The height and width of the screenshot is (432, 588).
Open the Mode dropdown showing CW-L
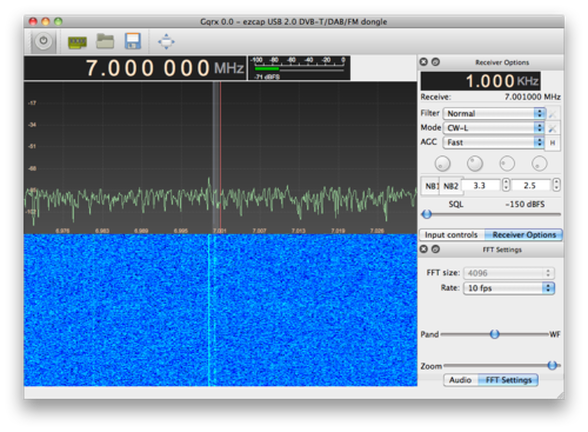494,128
